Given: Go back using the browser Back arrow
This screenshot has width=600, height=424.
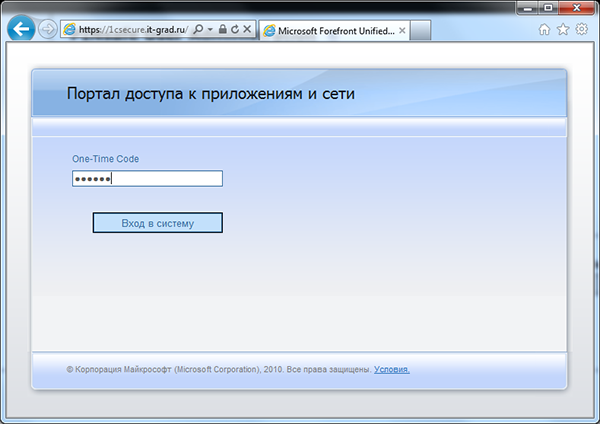Looking at the screenshot, I should (21, 29).
